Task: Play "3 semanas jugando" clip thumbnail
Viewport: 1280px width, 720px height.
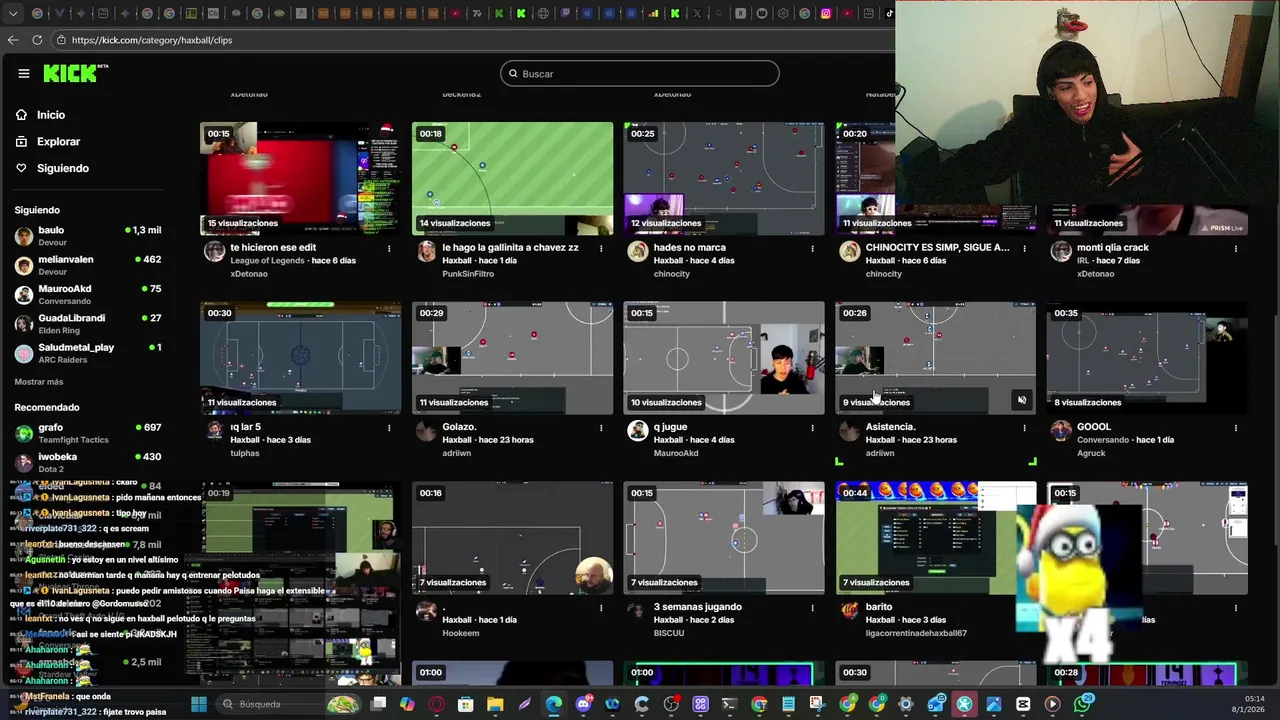Action: click(x=724, y=538)
